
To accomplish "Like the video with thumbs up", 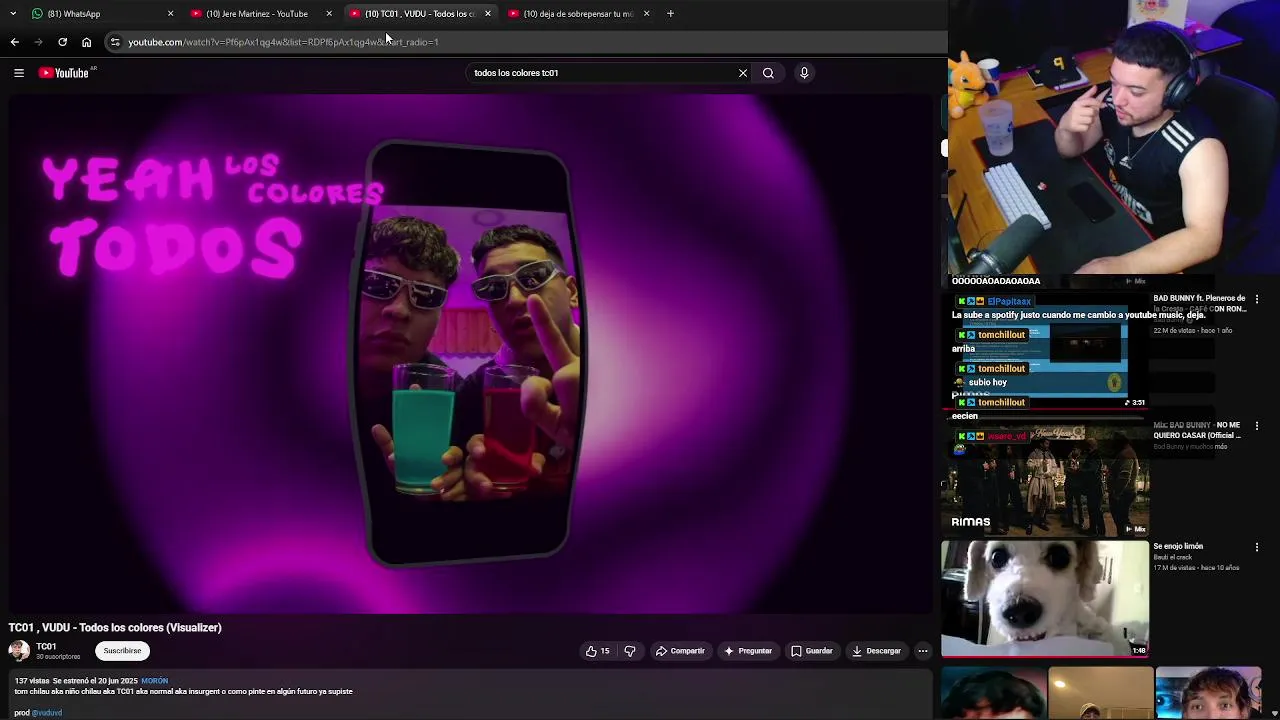I will click(598, 651).
